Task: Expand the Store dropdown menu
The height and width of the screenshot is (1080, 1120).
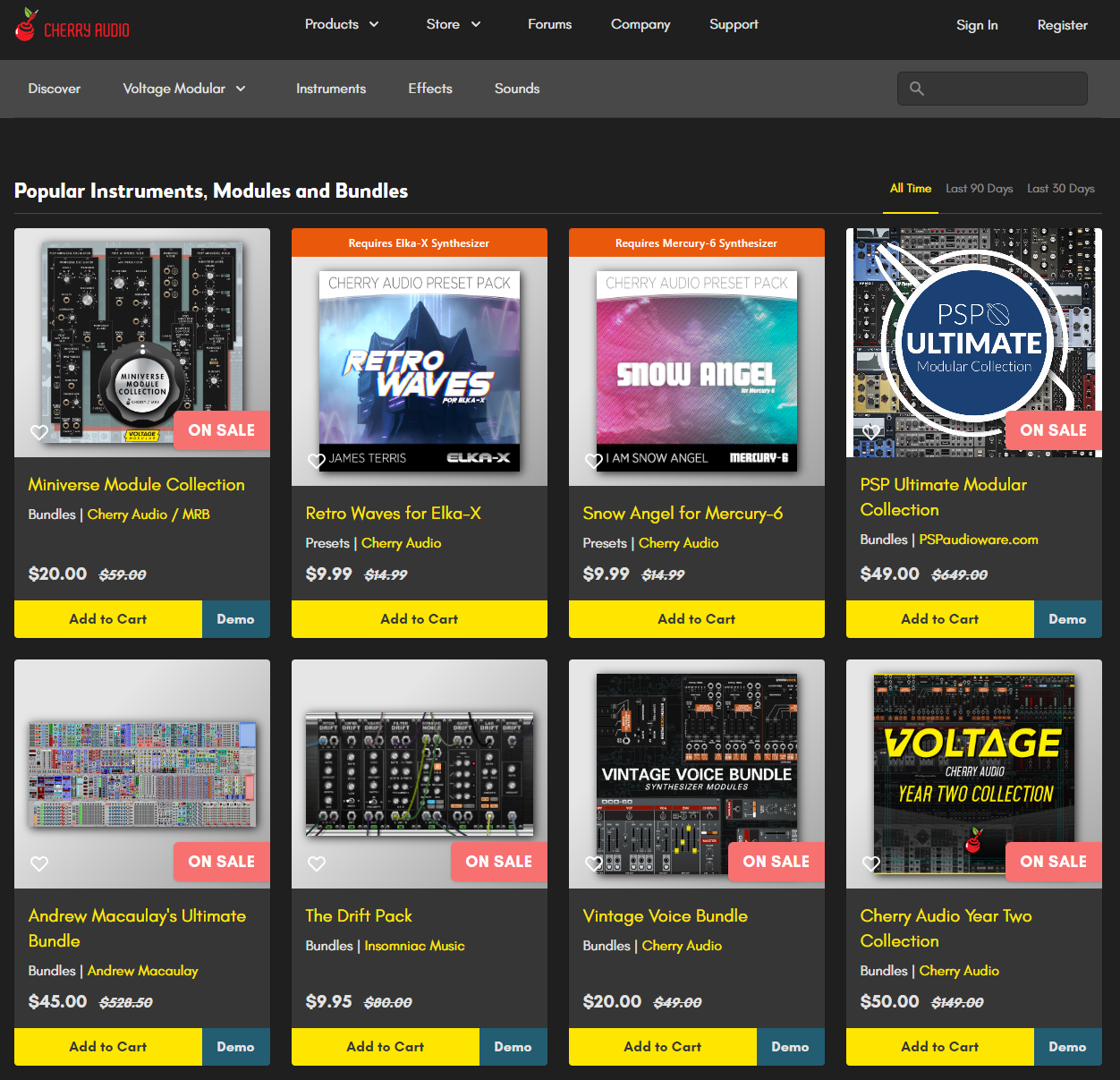Action: coord(454,24)
